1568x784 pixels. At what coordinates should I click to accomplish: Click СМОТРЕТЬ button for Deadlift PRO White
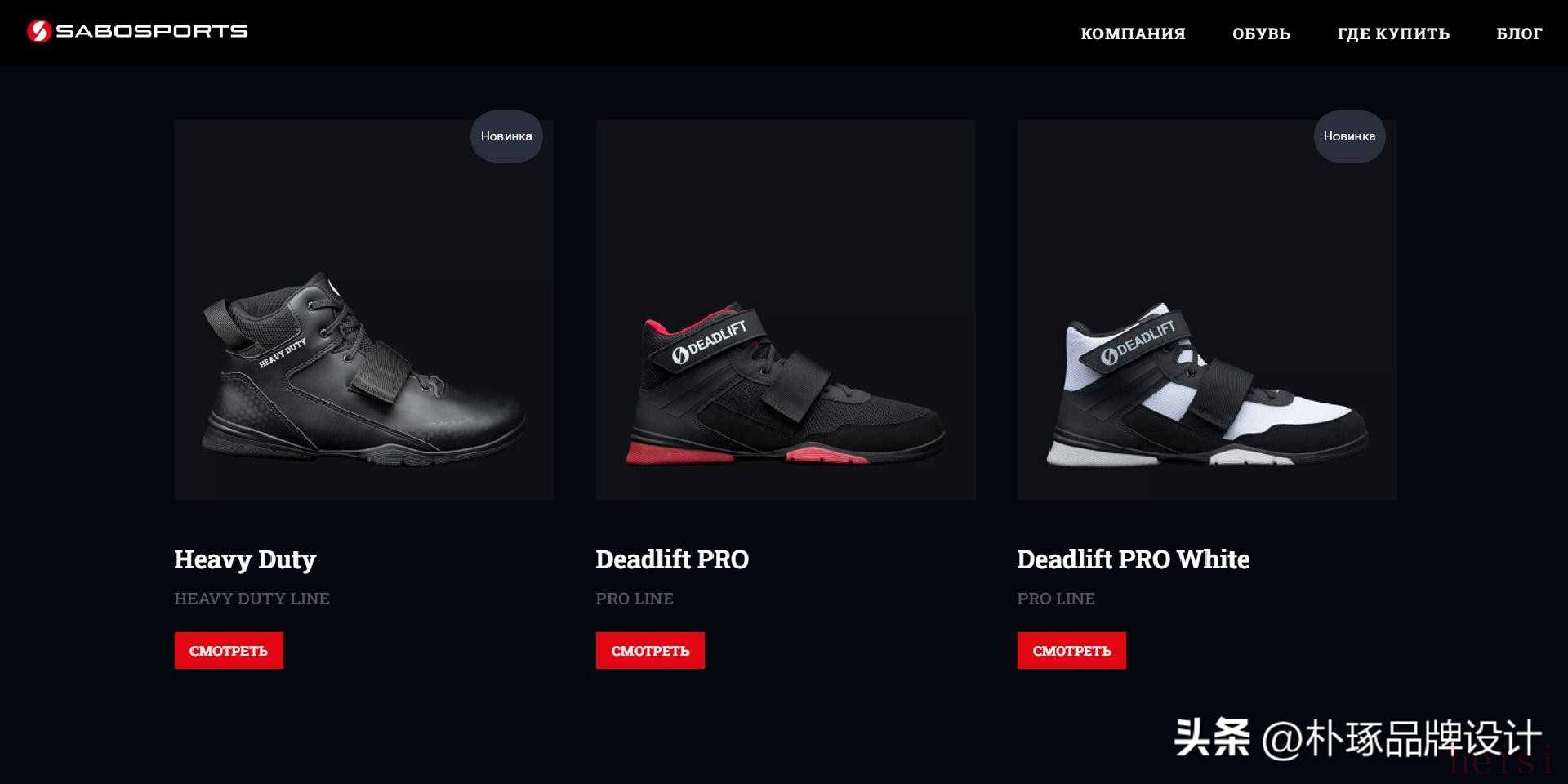pyautogui.click(x=1071, y=651)
